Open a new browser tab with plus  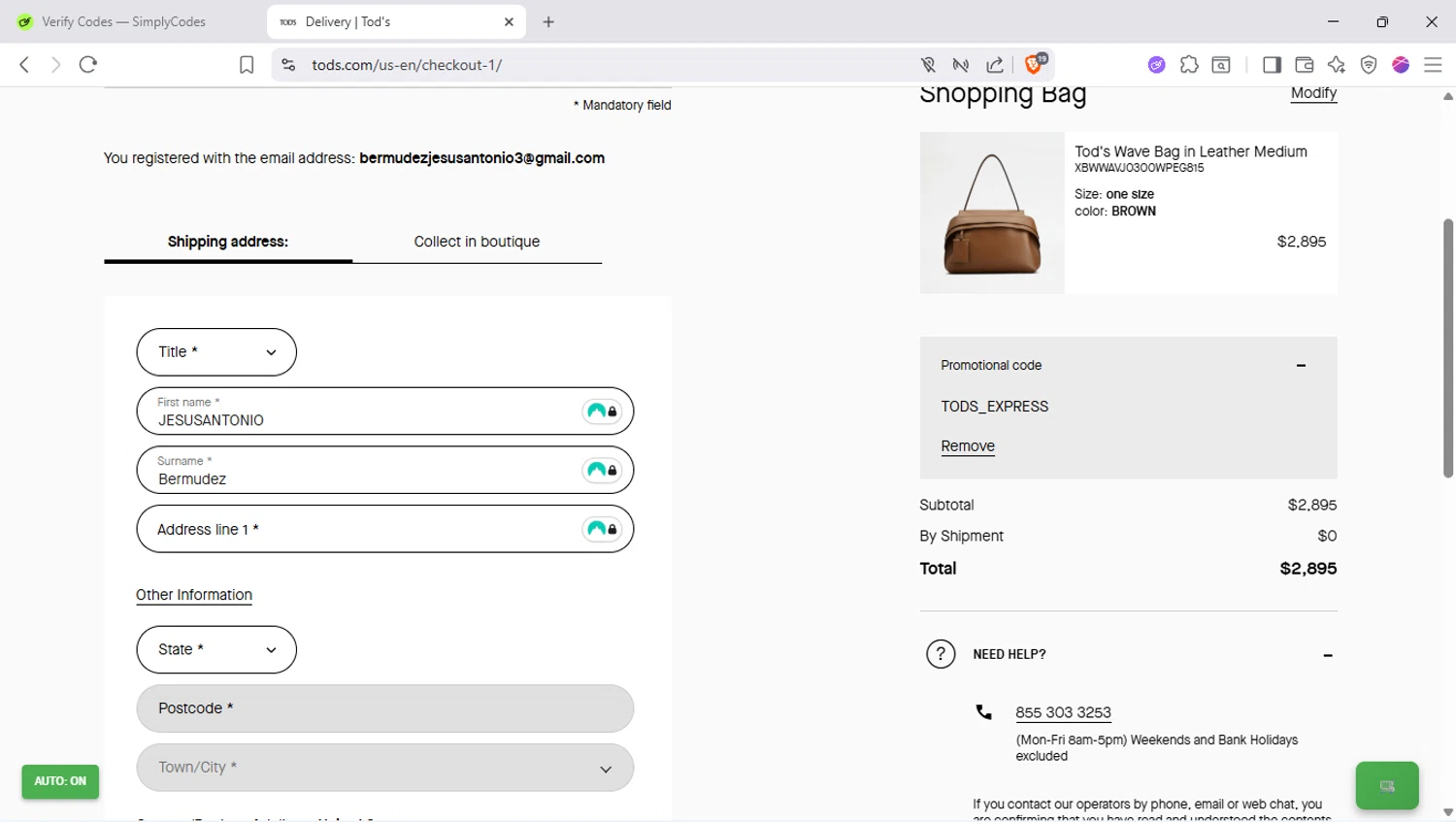pyautogui.click(x=548, y=21)
